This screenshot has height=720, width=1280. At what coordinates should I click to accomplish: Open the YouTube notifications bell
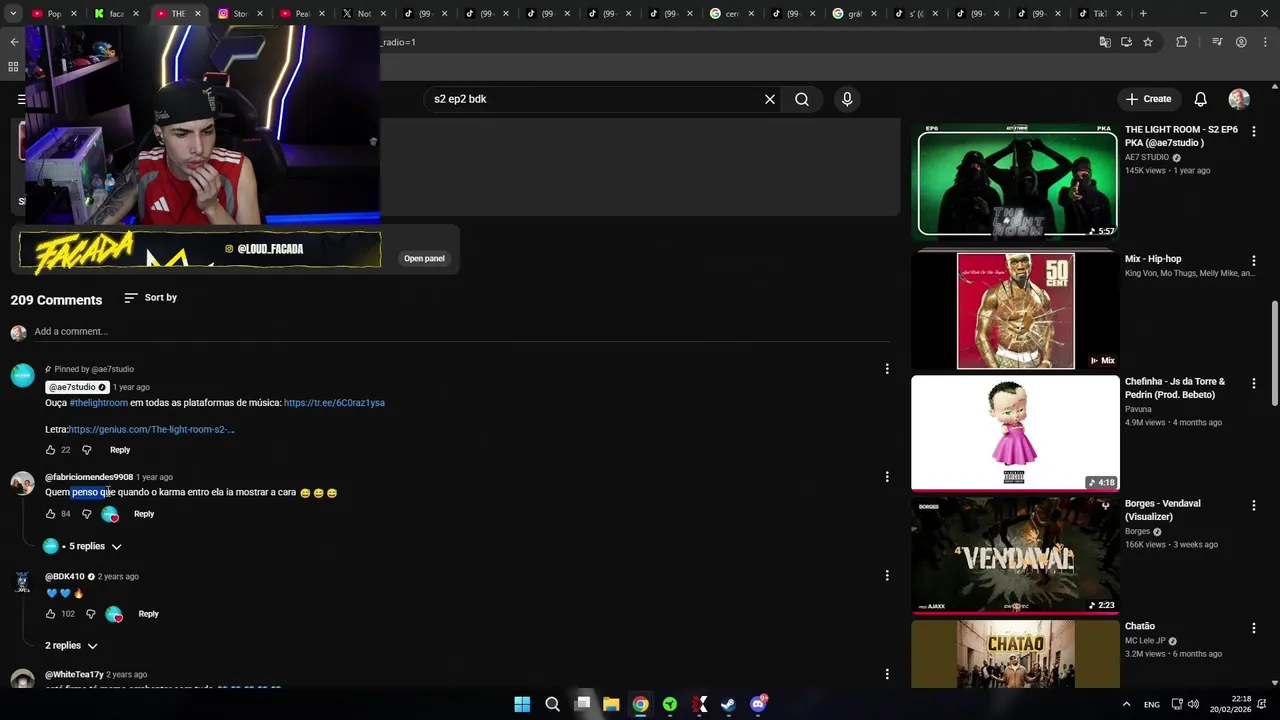(1200, 99)
